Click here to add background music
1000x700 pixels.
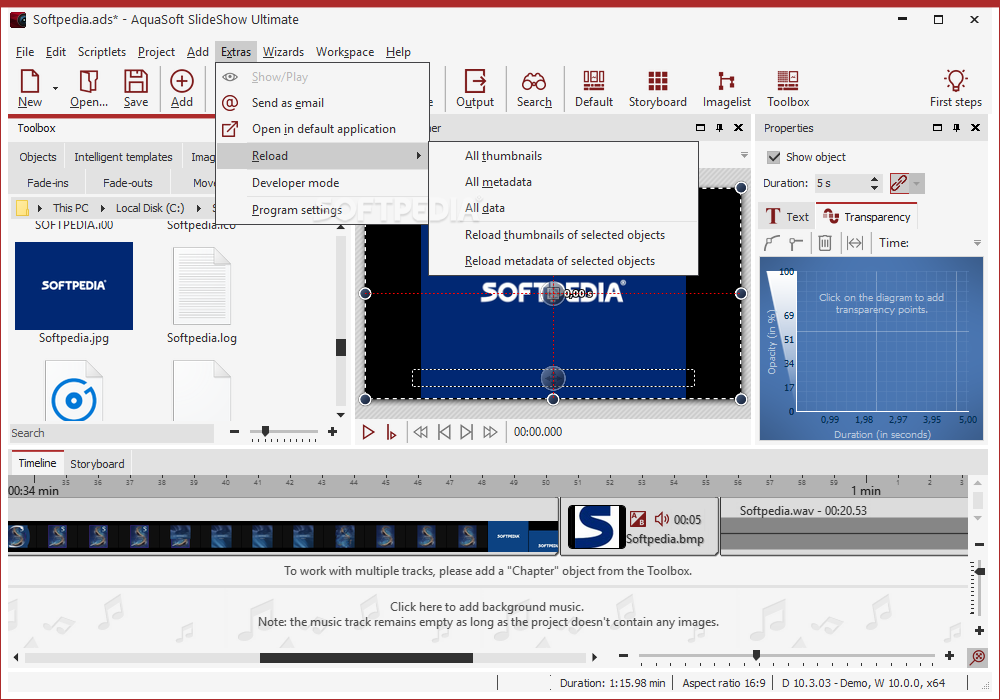pyautogui.click(x=487, y=606)
